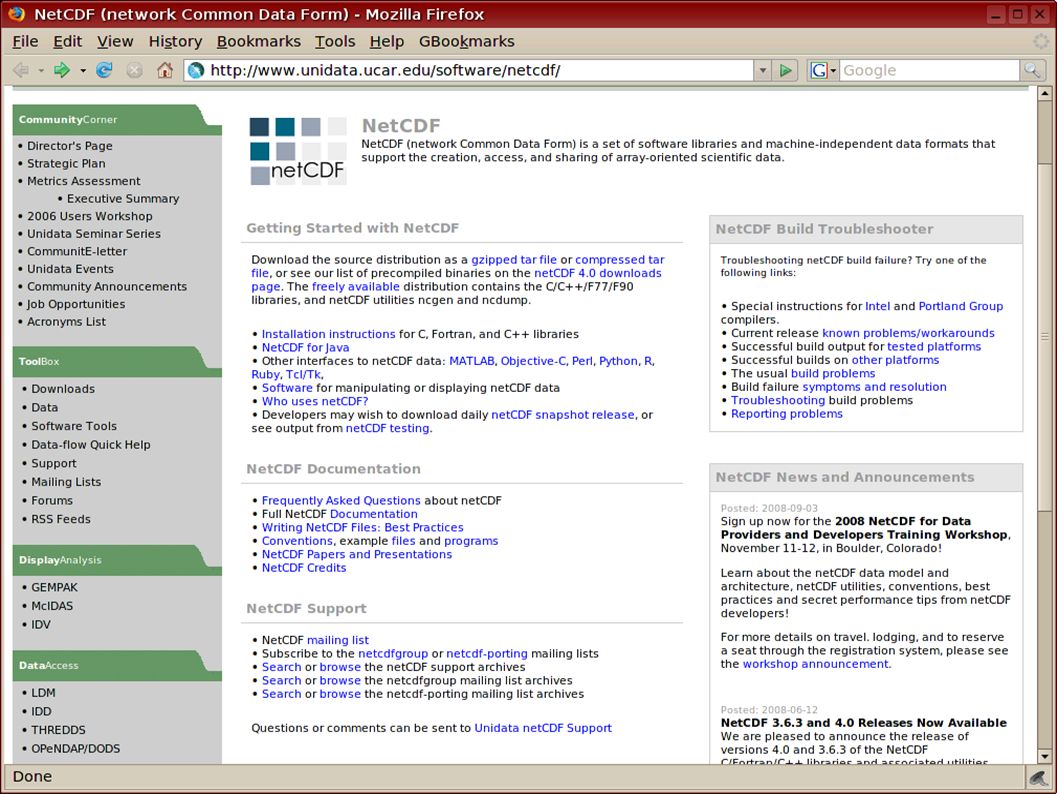Open the Tools menu
1057x794 pixels.
[x=335, y=42]
